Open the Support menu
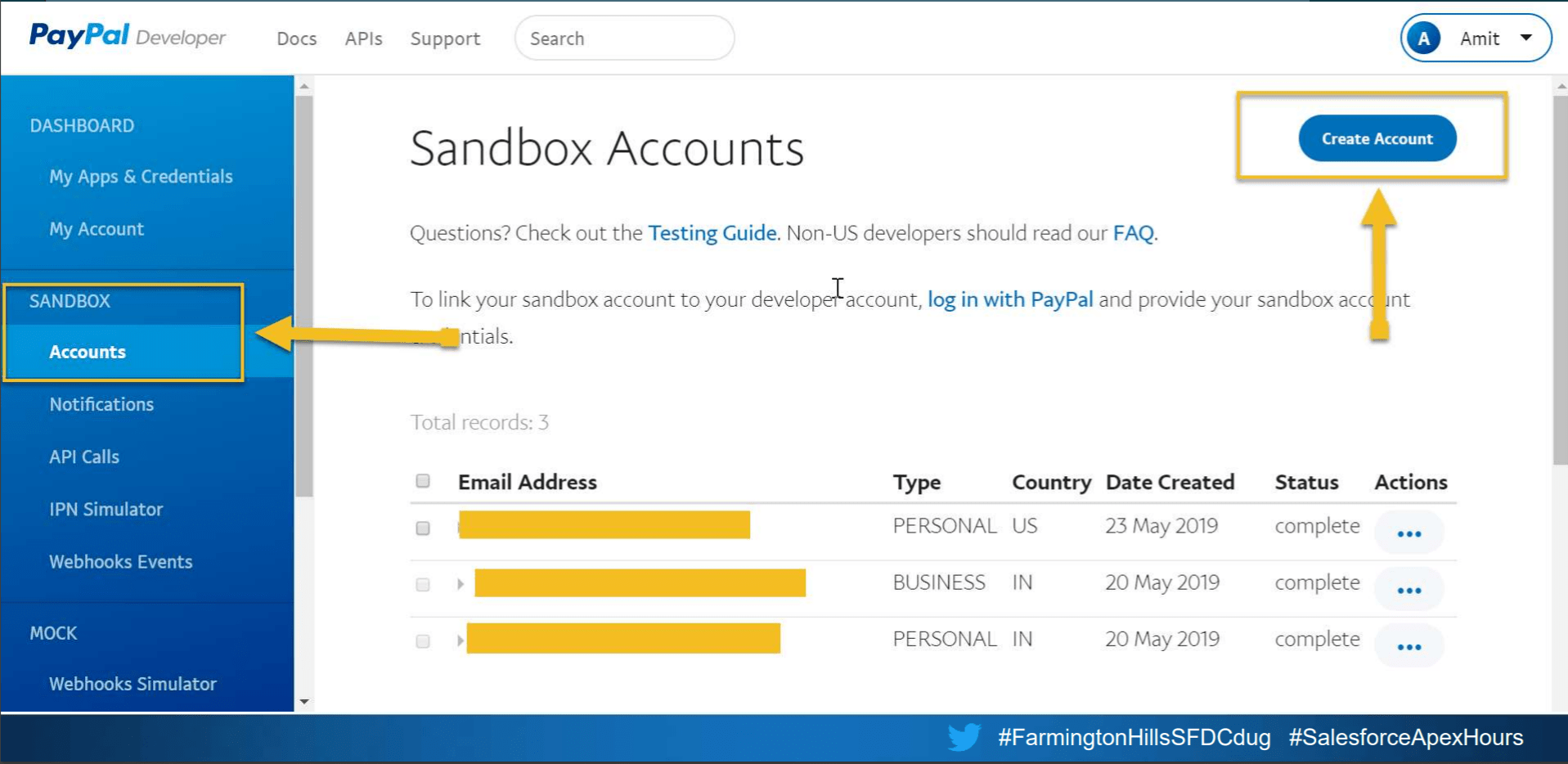This screenshot has height=764, width=1568. [445, 38]
